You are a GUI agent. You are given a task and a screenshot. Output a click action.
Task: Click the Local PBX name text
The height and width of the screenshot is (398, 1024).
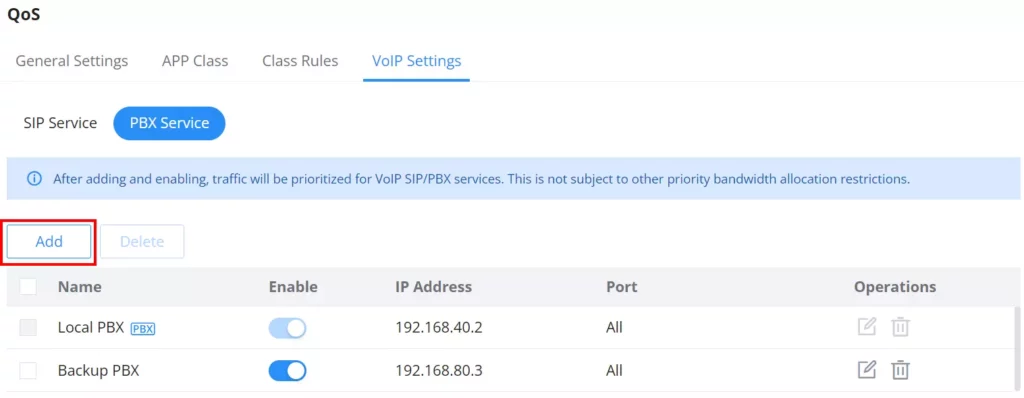91,327
